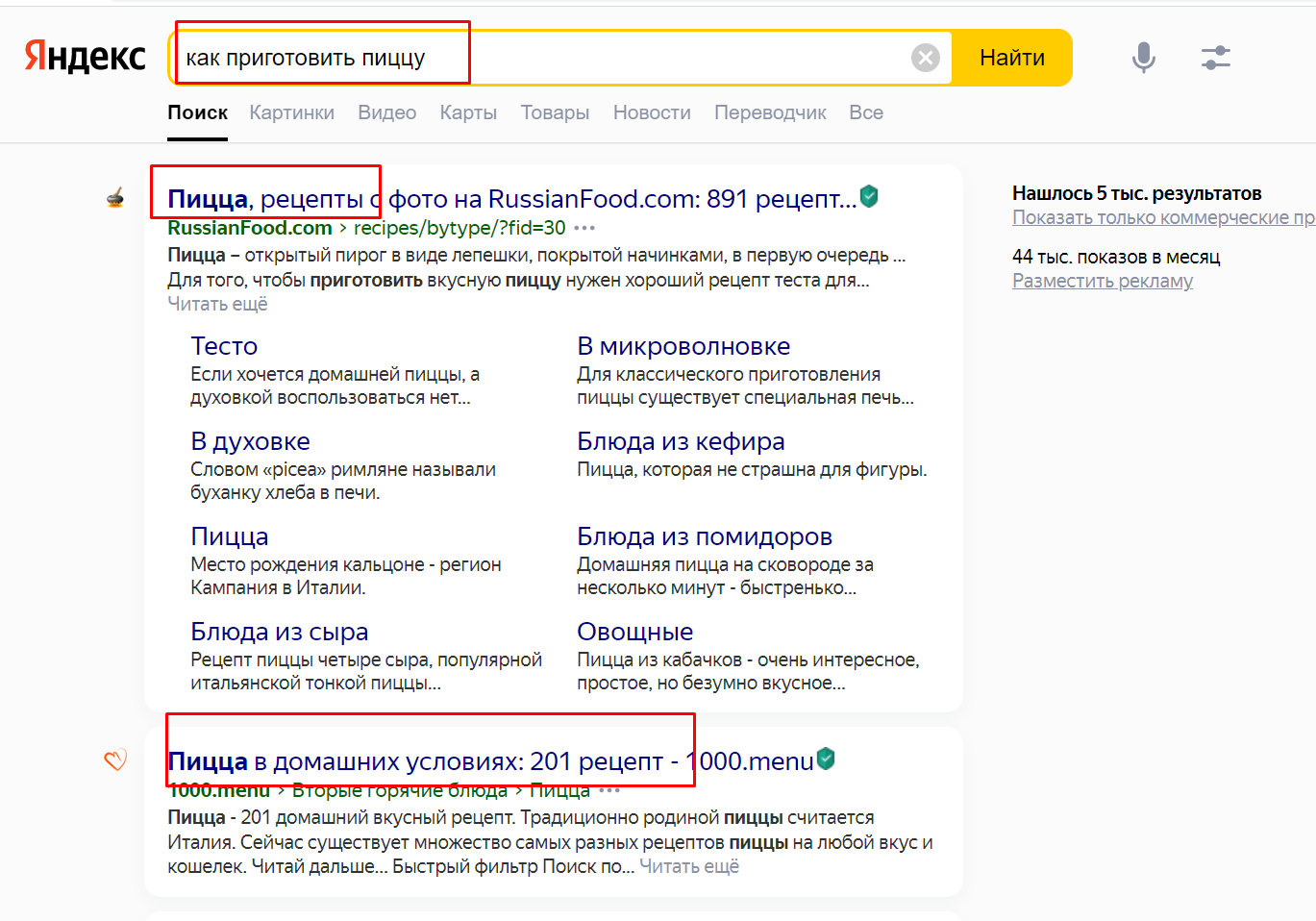Open the three-dot menu for 1000.menu result
Screen dimensions: 1316x921
609,790
